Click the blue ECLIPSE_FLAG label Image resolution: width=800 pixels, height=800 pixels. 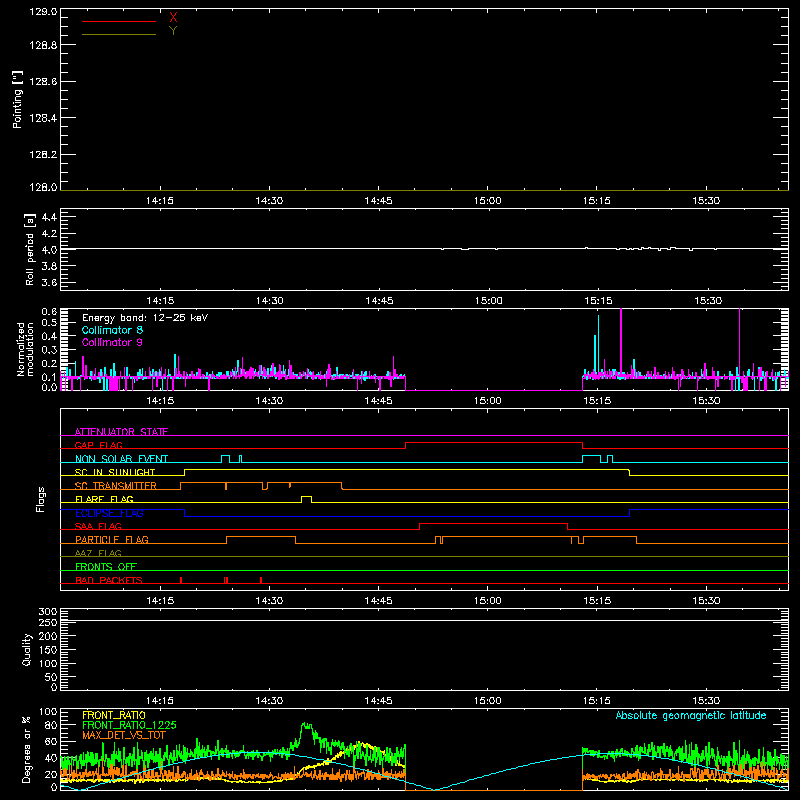click(x=109, y=513)
